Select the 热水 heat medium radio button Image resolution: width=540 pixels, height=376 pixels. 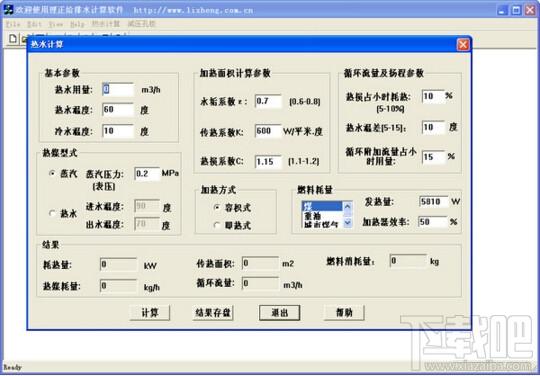pos(52,213)
